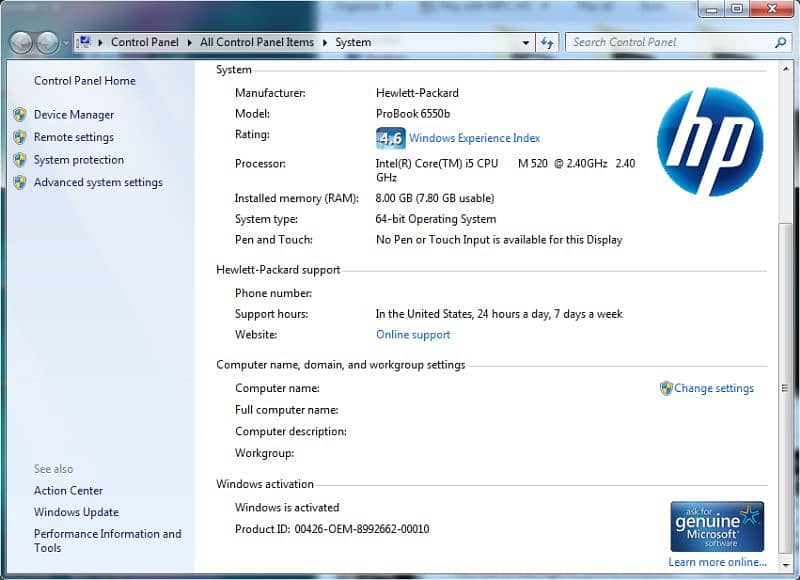Open Advanced system settings
Viewport: 800px width, 580px height.
tap(97, 183)
